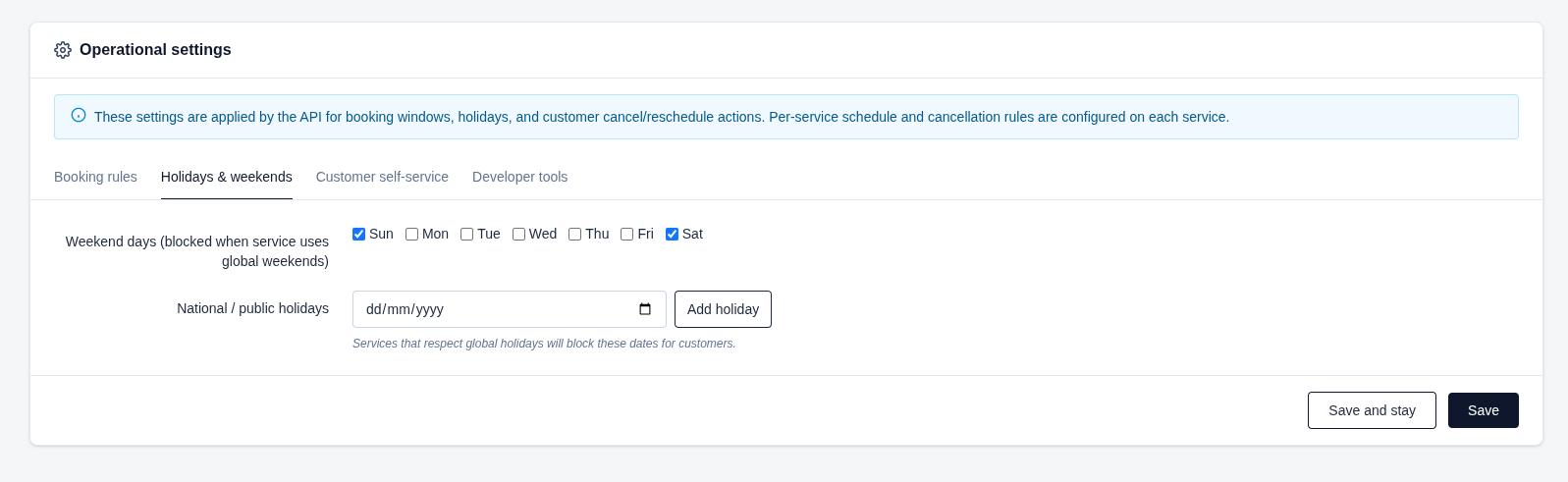Viewport: 1568px width, 482px height.
Task: Switch to the Booking rules tab
Action: 95,177
